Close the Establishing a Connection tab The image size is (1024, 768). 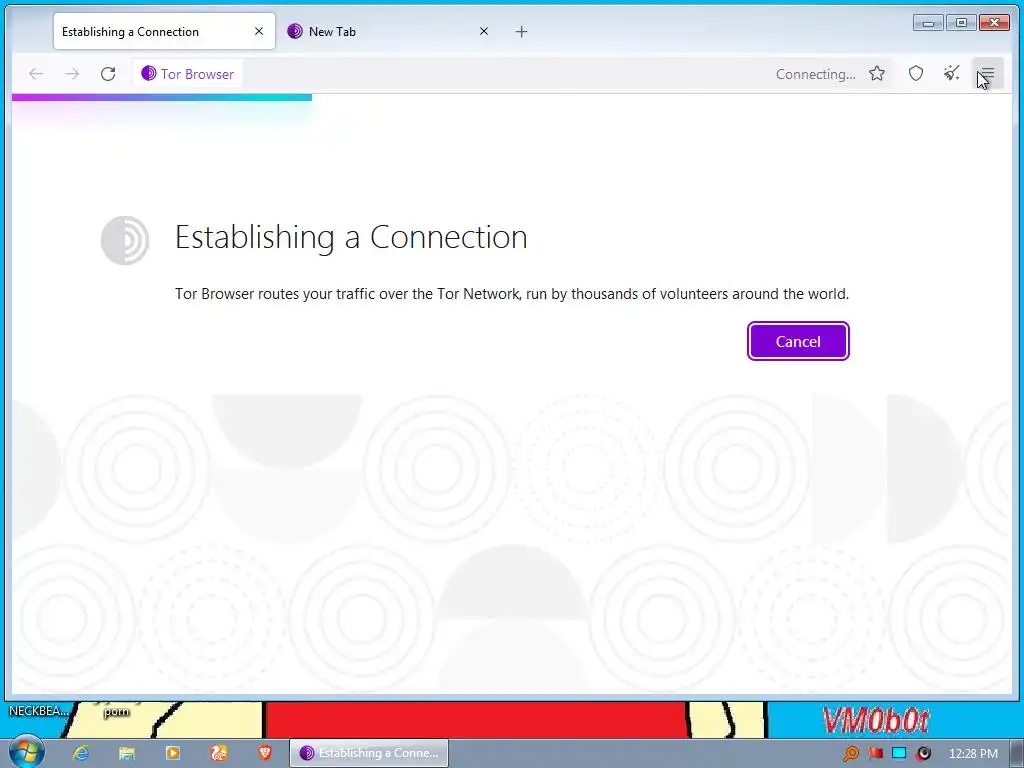(259, 31)
